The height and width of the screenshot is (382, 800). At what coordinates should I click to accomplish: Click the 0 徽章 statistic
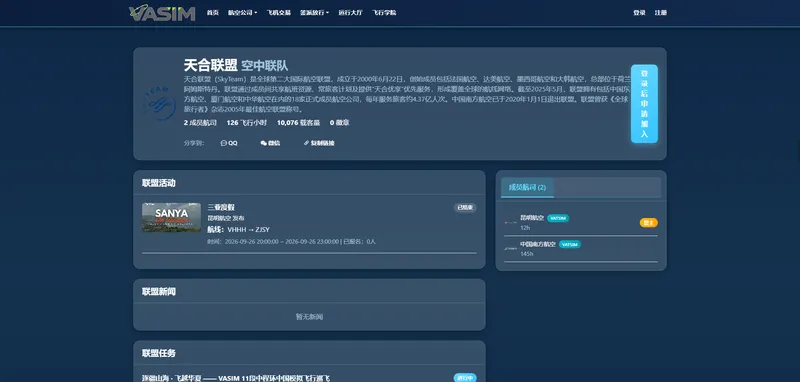click(340, 123)
